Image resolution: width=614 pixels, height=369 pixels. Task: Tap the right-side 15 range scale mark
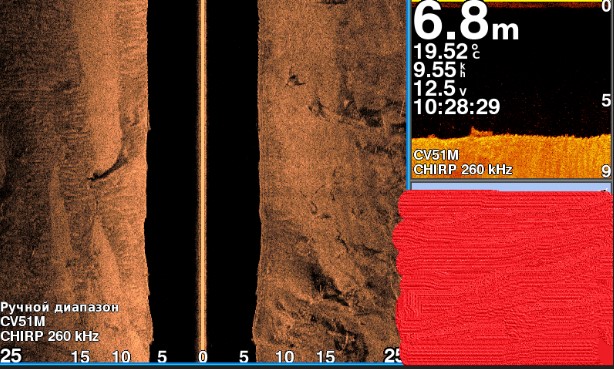[326, 357]
